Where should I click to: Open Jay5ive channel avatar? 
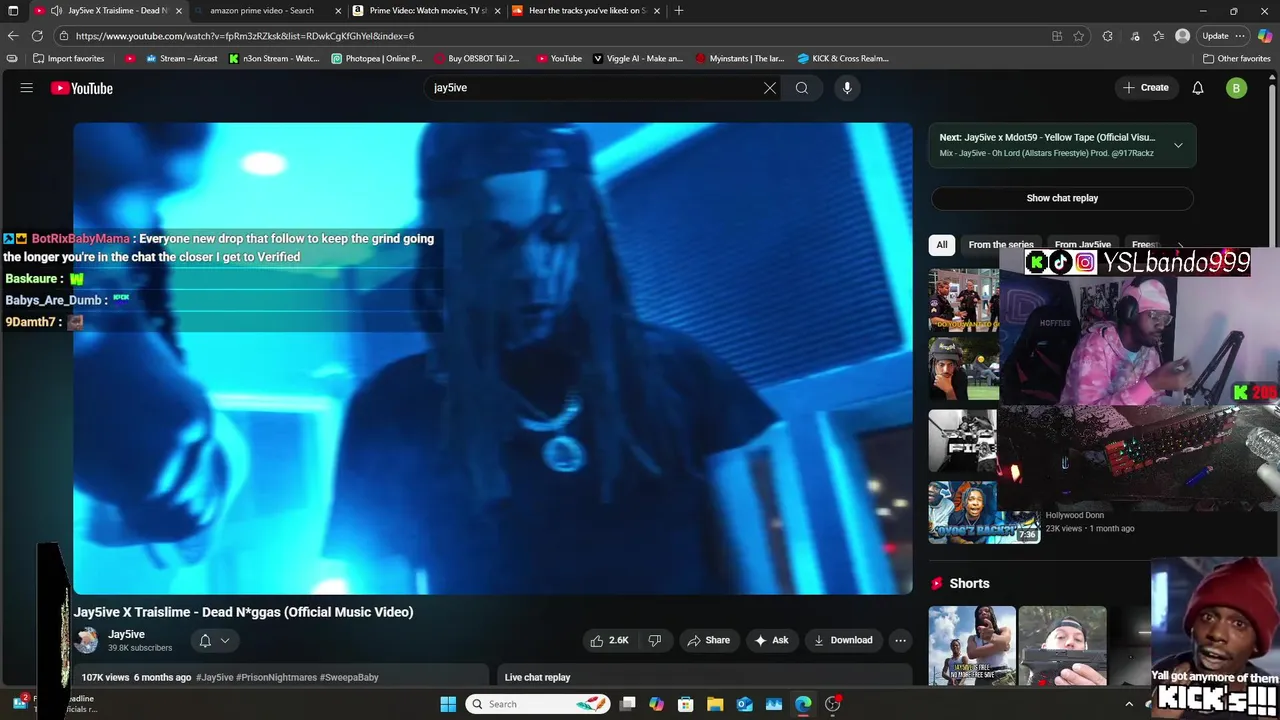87,640
